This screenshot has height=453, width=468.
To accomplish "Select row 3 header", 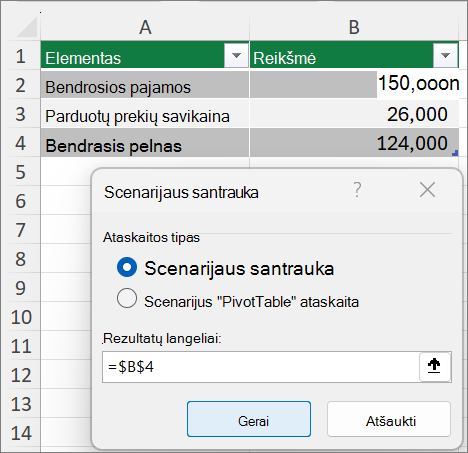I will [21, 114].
